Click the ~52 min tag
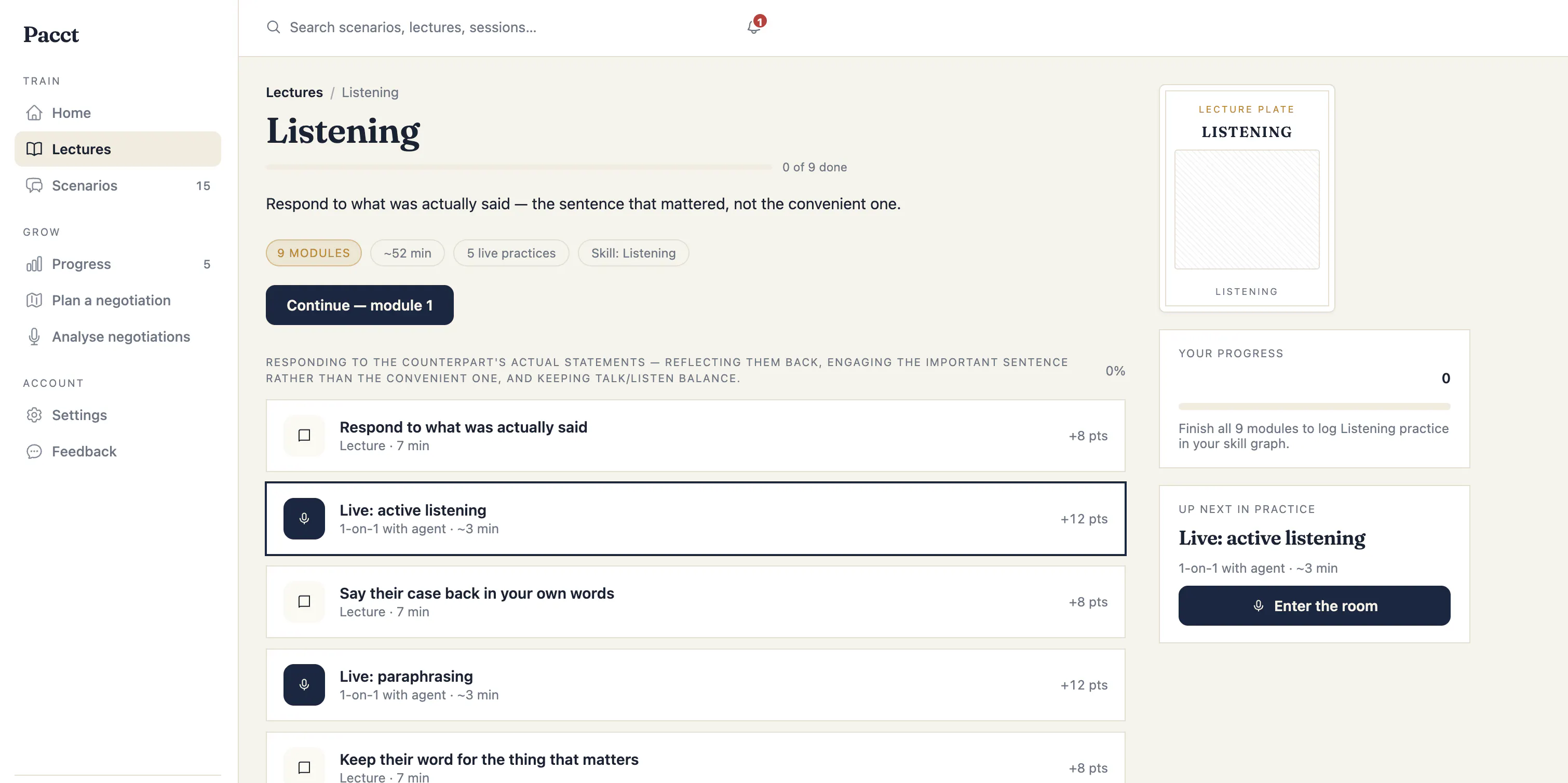The height and width of the screenshot is (783, 1568). (407, 253)
